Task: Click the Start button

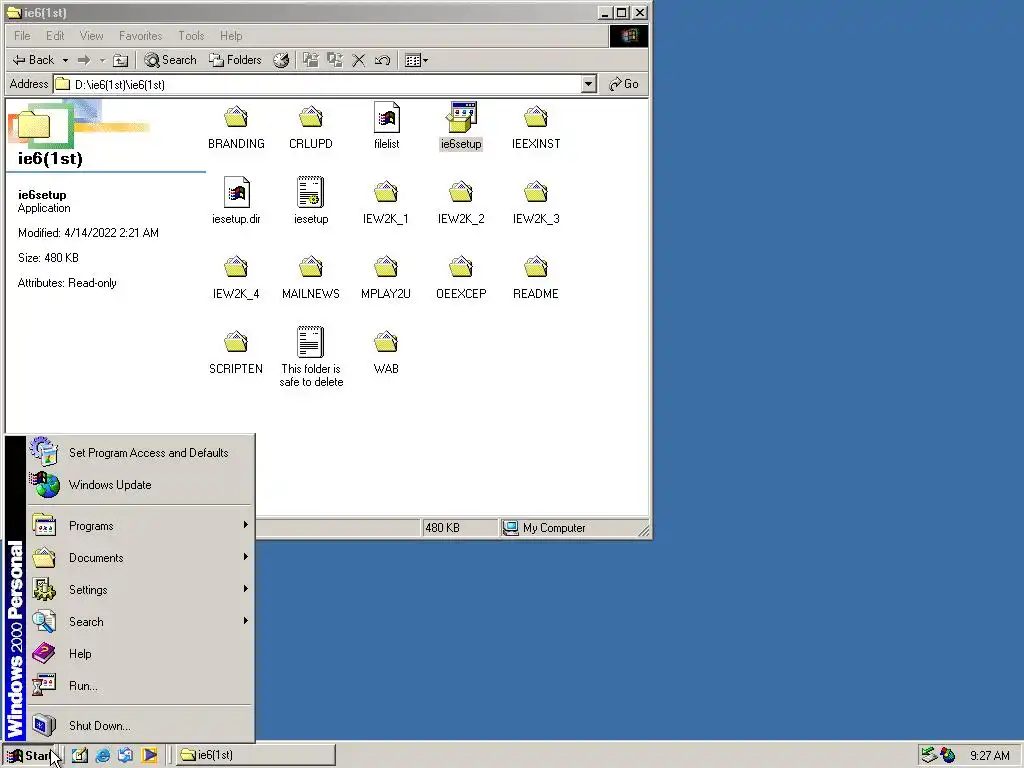Action: click(x=31, y=756)
